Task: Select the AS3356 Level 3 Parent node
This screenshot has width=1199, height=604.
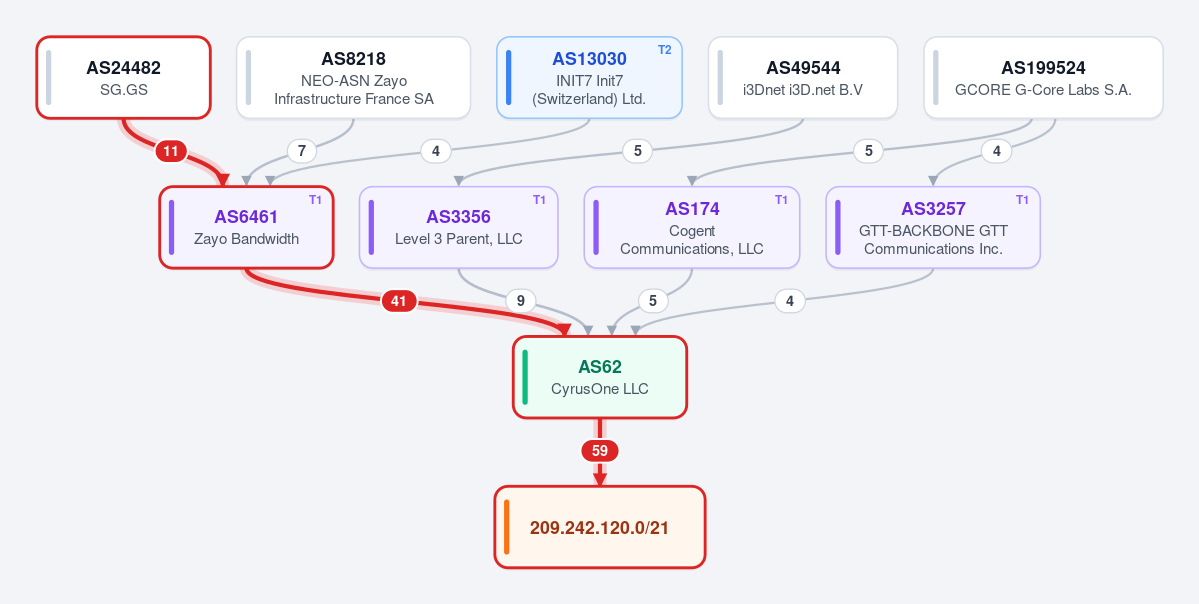Action: (458, 227)
